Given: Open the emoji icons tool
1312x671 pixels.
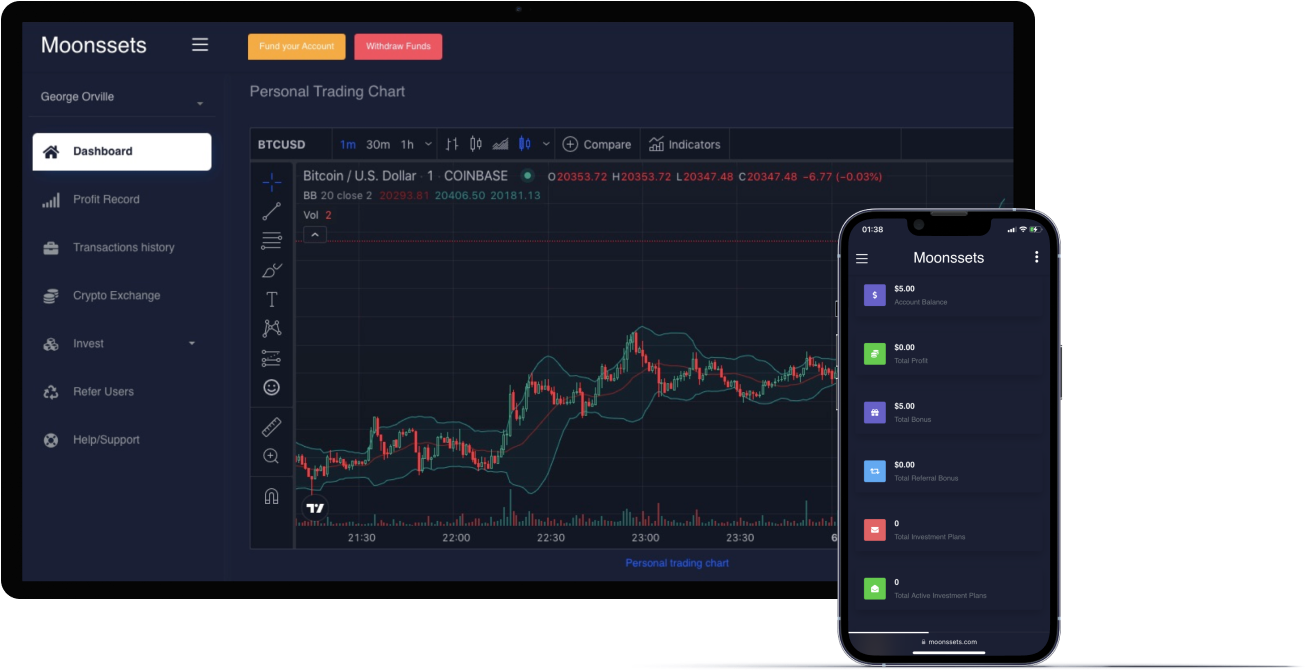Looking at the screenshot, I should coord(271,387).
